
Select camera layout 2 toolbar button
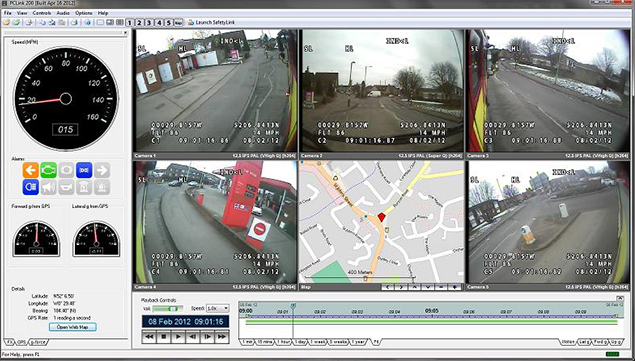tap(139, 23)
